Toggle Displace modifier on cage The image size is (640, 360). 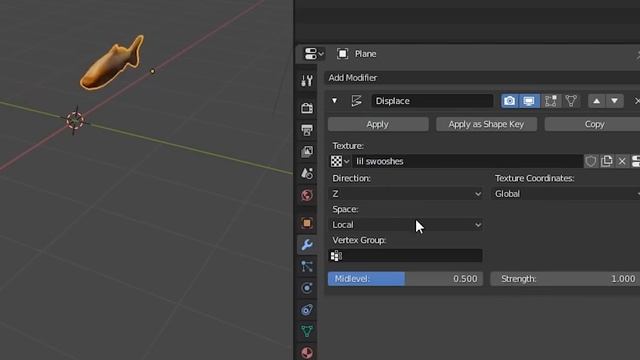coord(571,101)
